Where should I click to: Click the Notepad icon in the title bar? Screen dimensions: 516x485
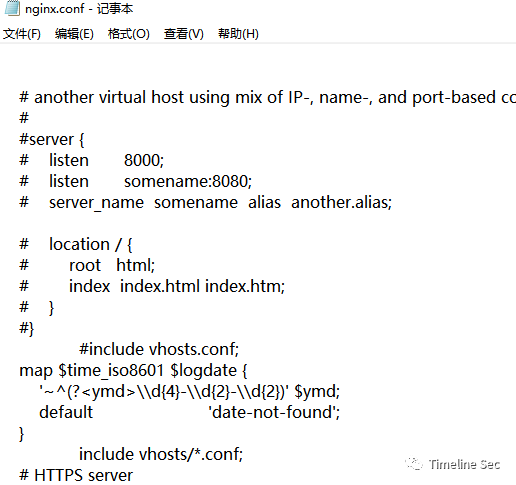pos(12,8)
